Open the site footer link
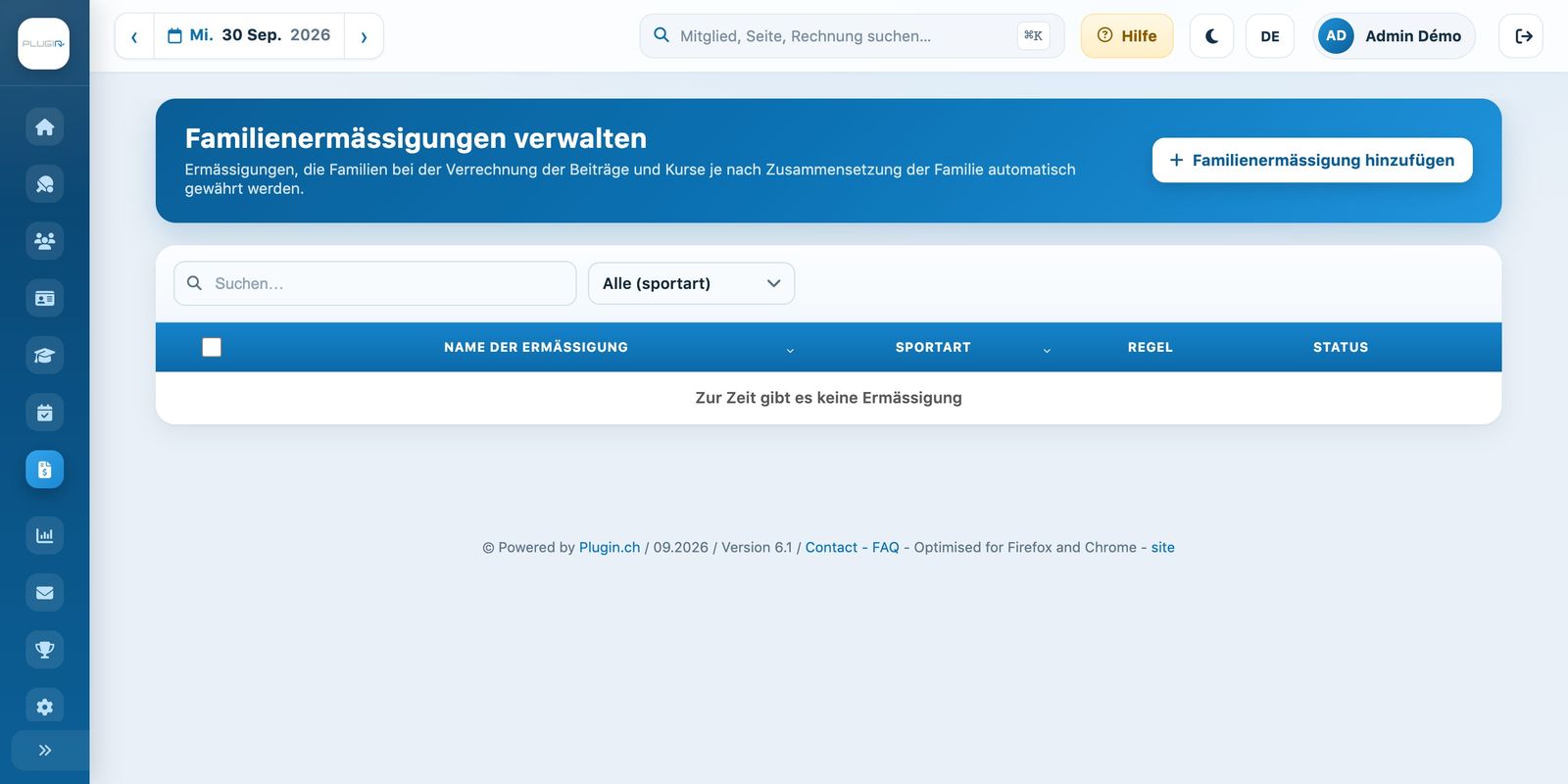Image resolution: width=1568 pixels, height=784 pixels. coord(1163,547)
